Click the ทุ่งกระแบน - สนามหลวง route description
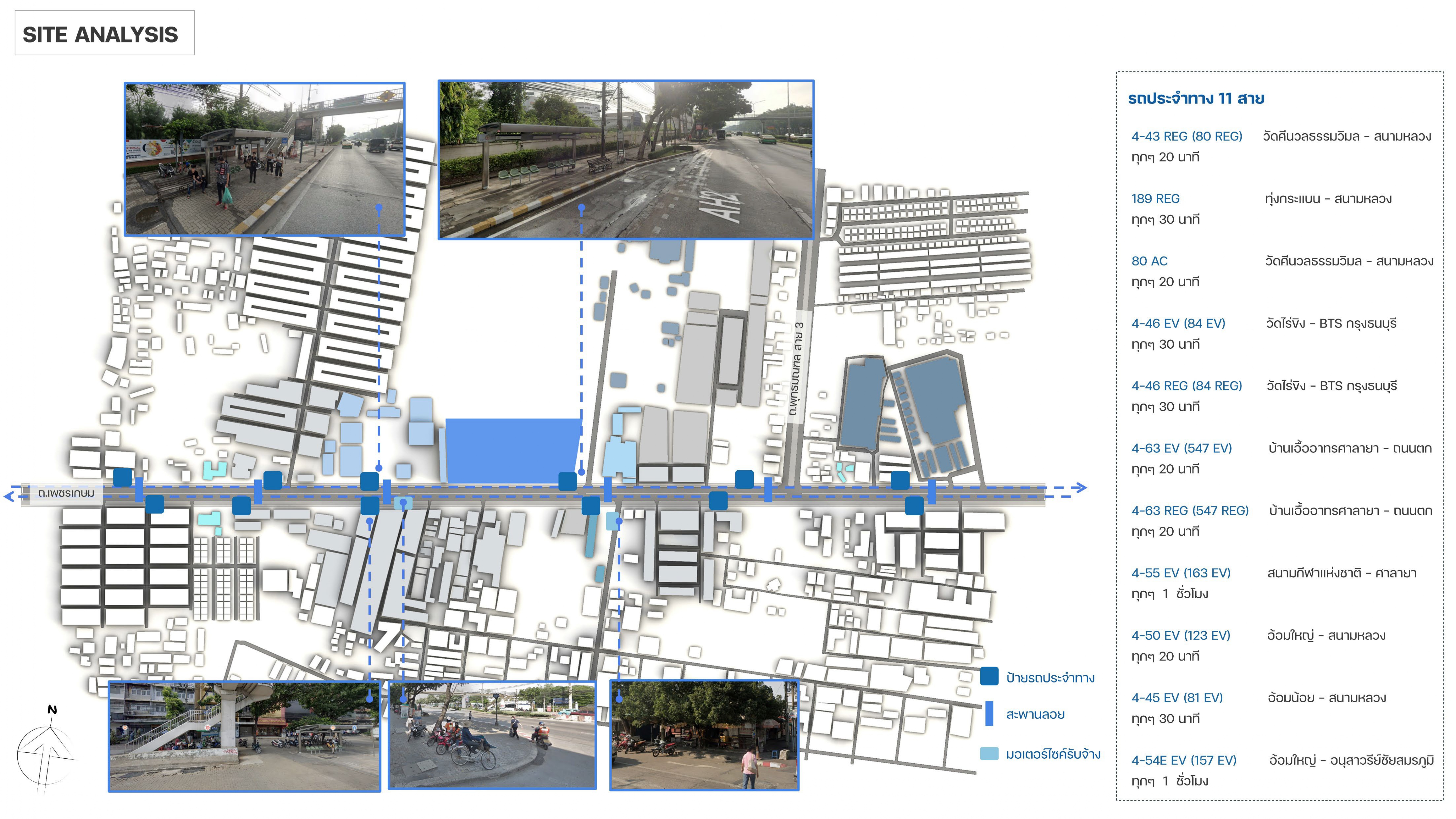Image resolution: width=1456 pixels, height=819 pixels. (x=1328, y=199)
